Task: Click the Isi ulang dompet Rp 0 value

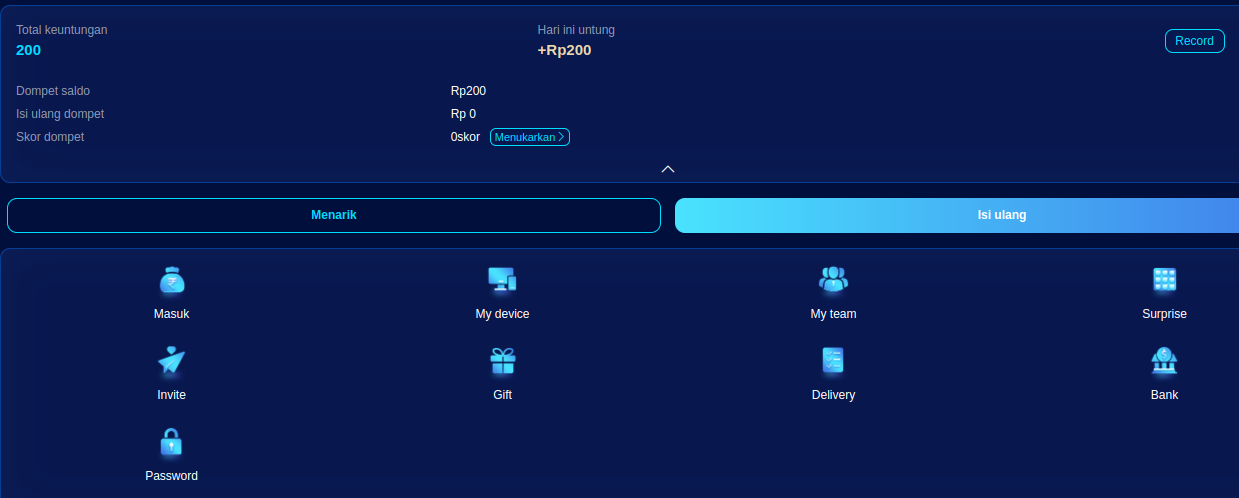Action: click(463, 114)
